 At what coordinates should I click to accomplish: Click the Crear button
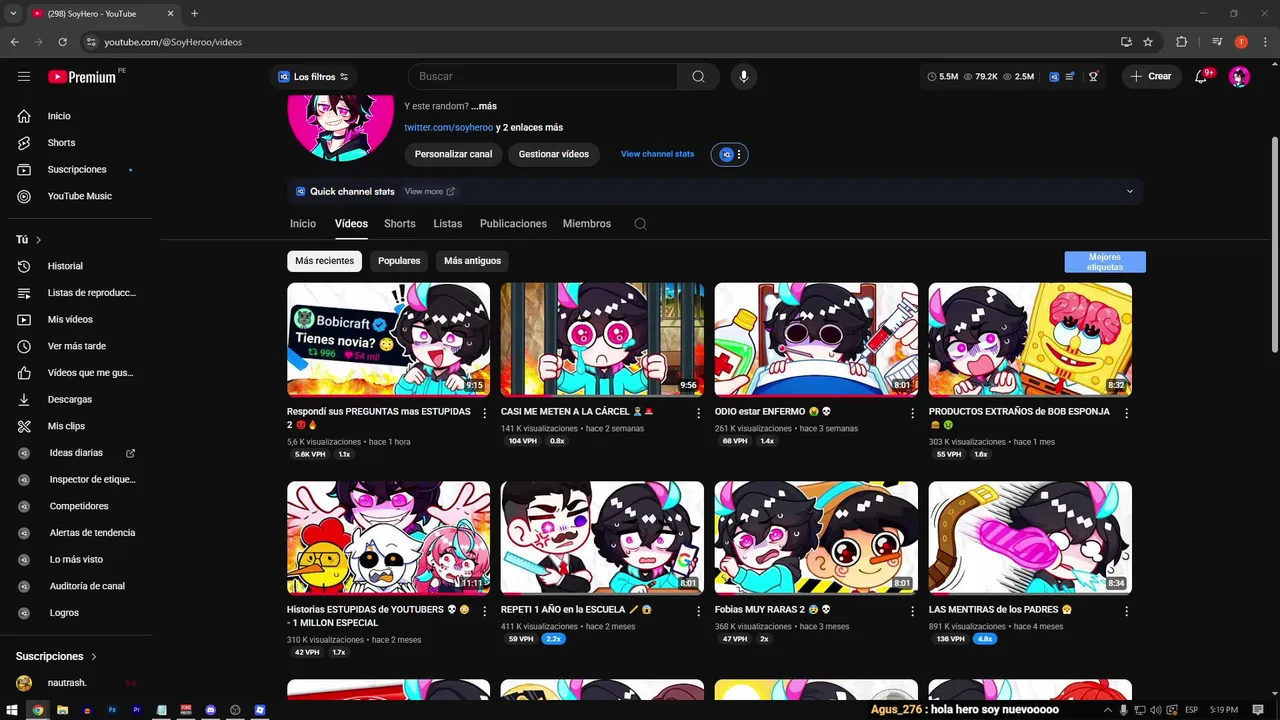[x=1151, y=76]
